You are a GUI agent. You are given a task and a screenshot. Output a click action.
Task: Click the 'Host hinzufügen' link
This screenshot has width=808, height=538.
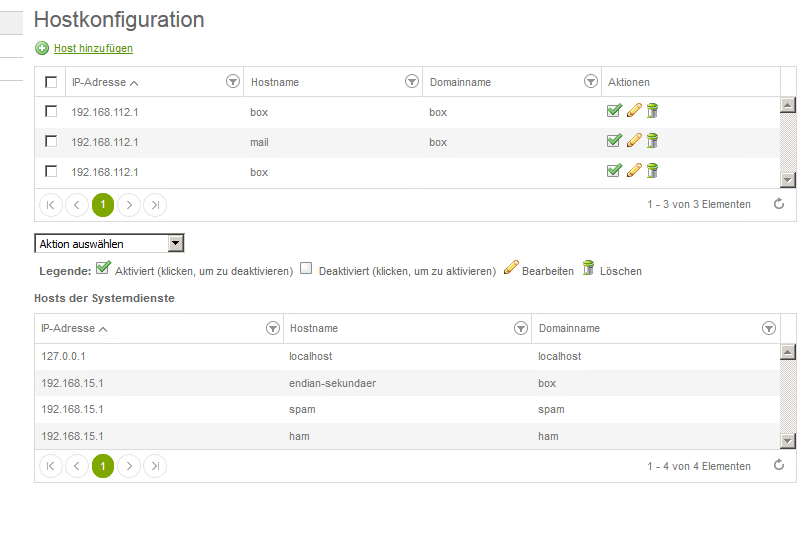[93, 48]
